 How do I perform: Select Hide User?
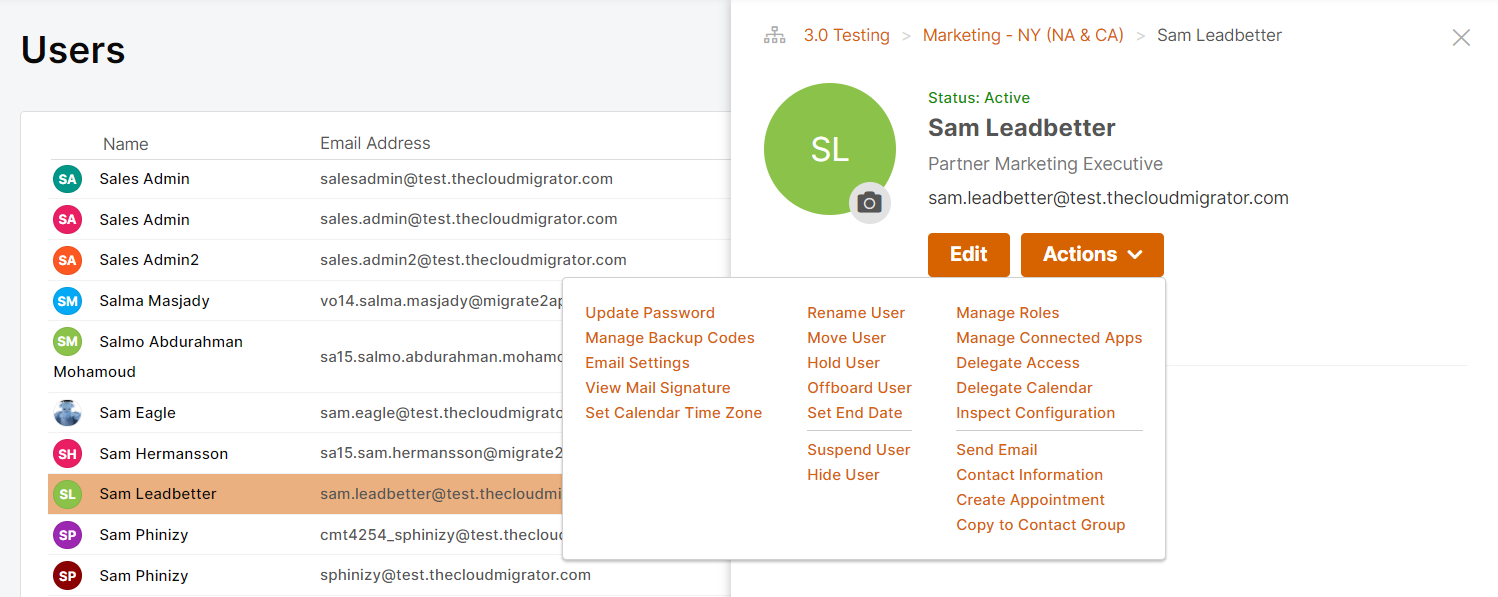click(843, 475)
